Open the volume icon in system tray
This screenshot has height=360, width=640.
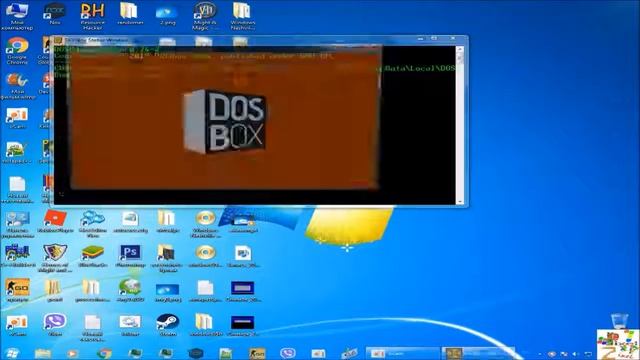click(x=576, y=354)
